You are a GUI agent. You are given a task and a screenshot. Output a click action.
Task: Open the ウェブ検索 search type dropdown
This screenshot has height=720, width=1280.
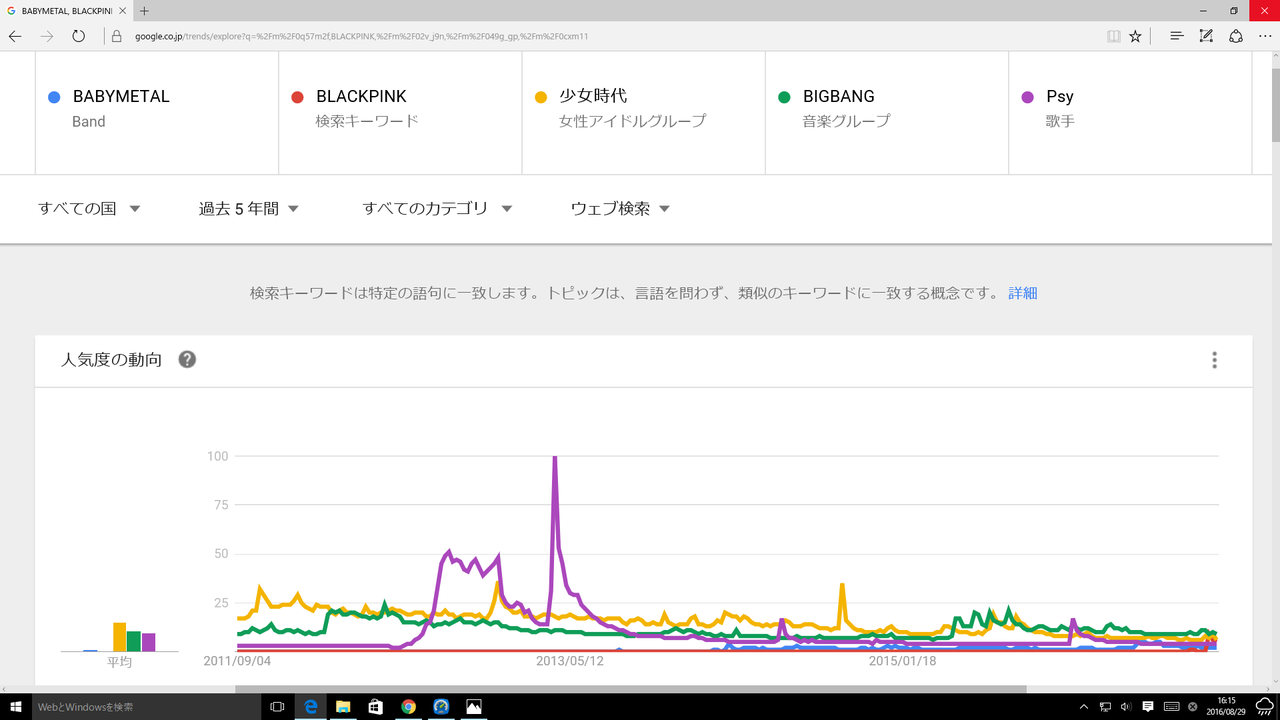[620, 209]
